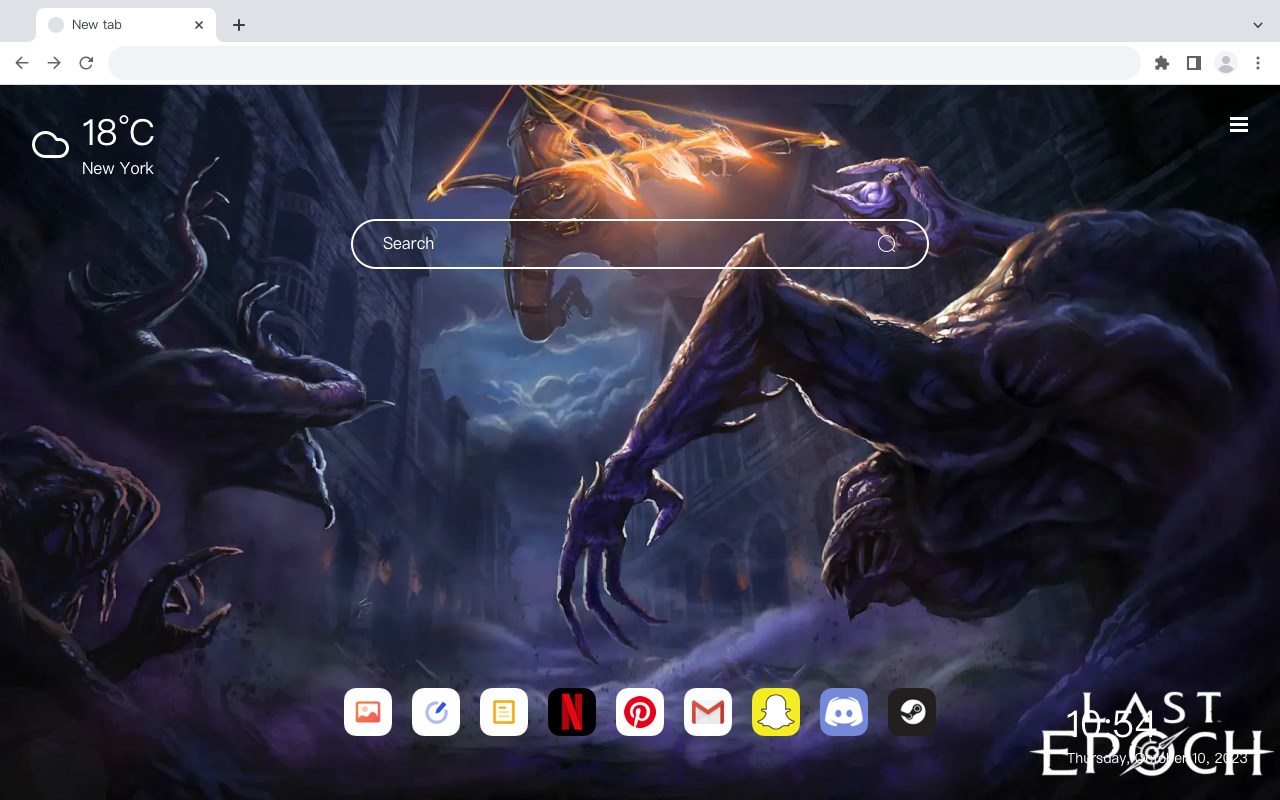Toggle the browser side panel

[1193, 63]
